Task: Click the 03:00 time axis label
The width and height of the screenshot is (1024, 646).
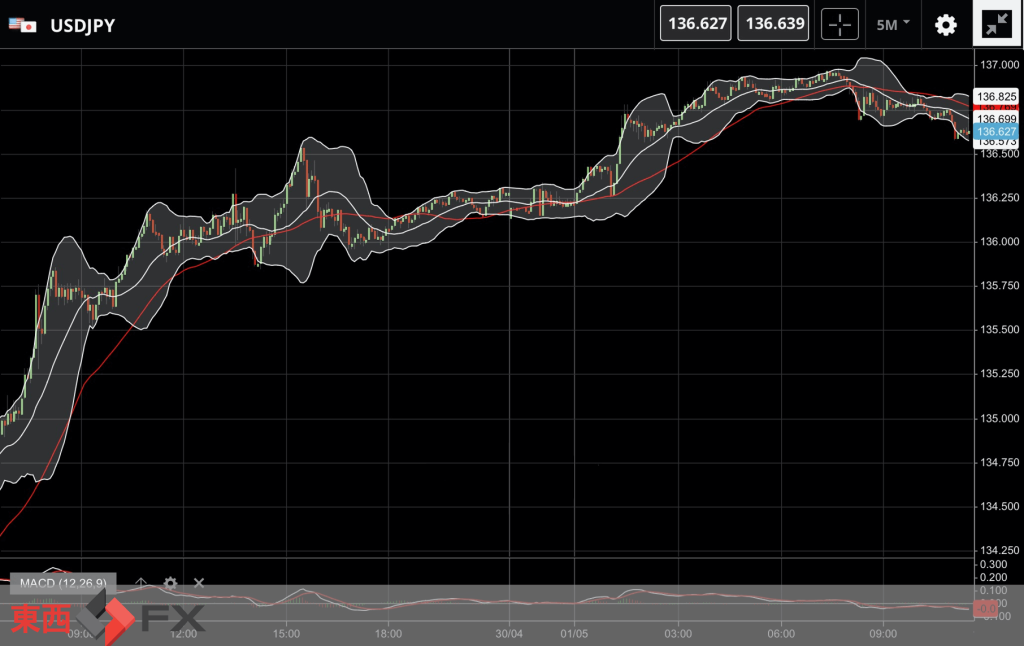Action: 678,634
